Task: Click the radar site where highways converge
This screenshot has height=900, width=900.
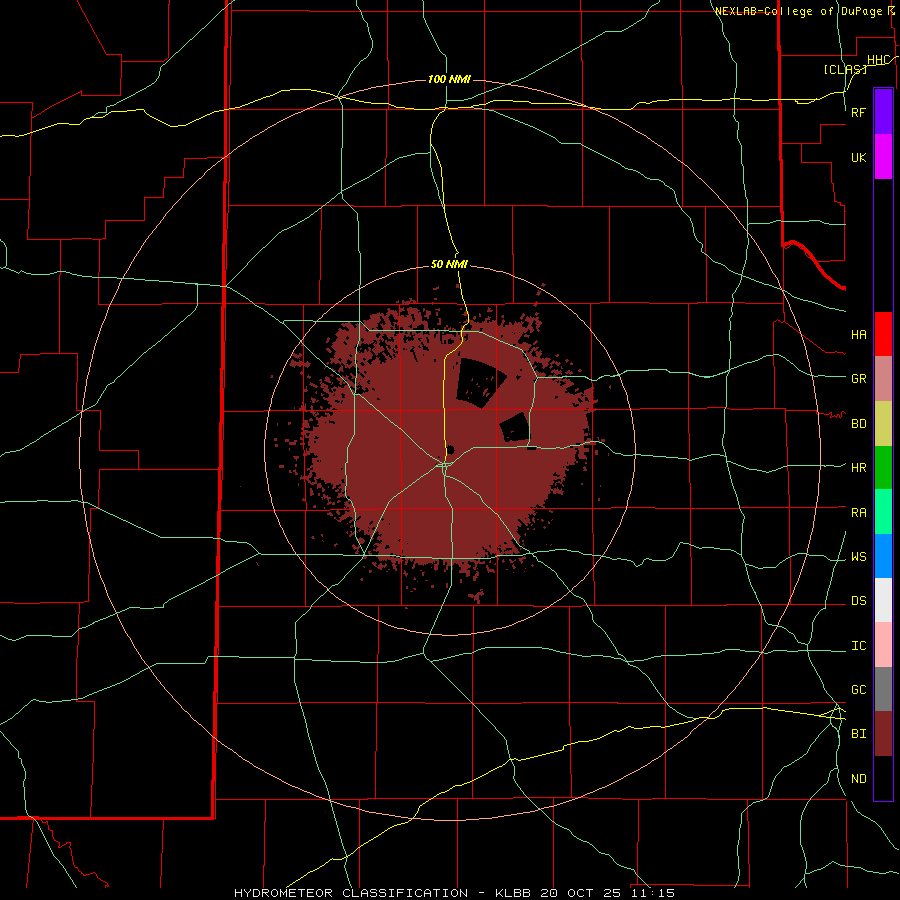Action: pyautogui.click(x=445, y=464)
